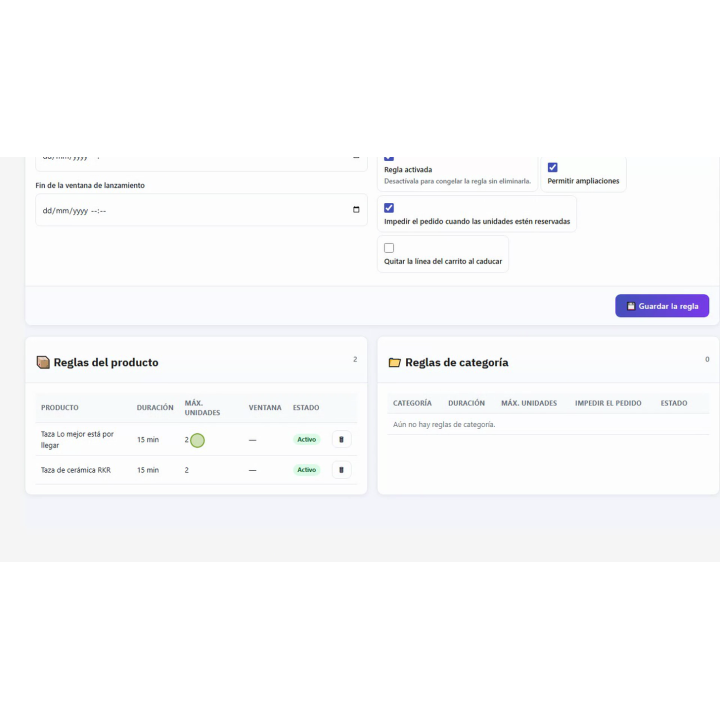This screenshot has width=720, height=720.
Task: Click the Estado column header in category rules
Action: point(674,403)
